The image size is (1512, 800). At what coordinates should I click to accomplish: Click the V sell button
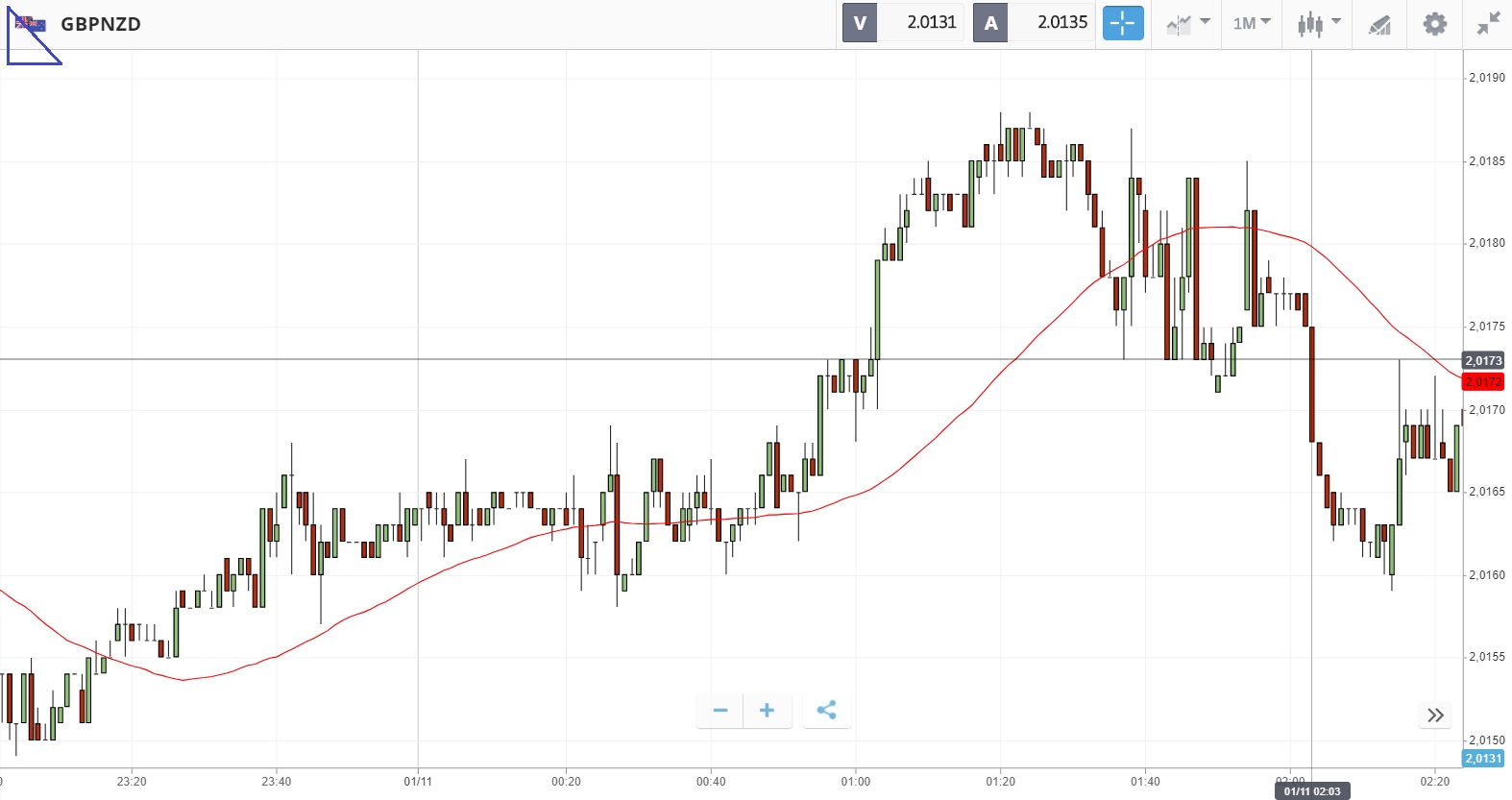click(860, 23)
